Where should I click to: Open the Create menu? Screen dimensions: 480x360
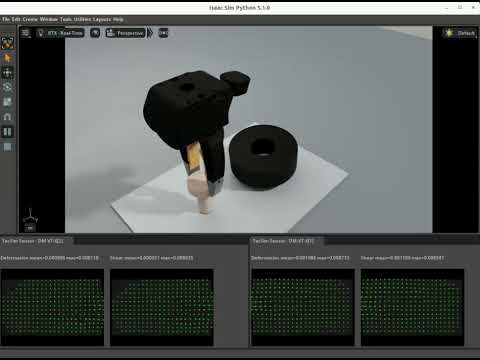(30, 19)
